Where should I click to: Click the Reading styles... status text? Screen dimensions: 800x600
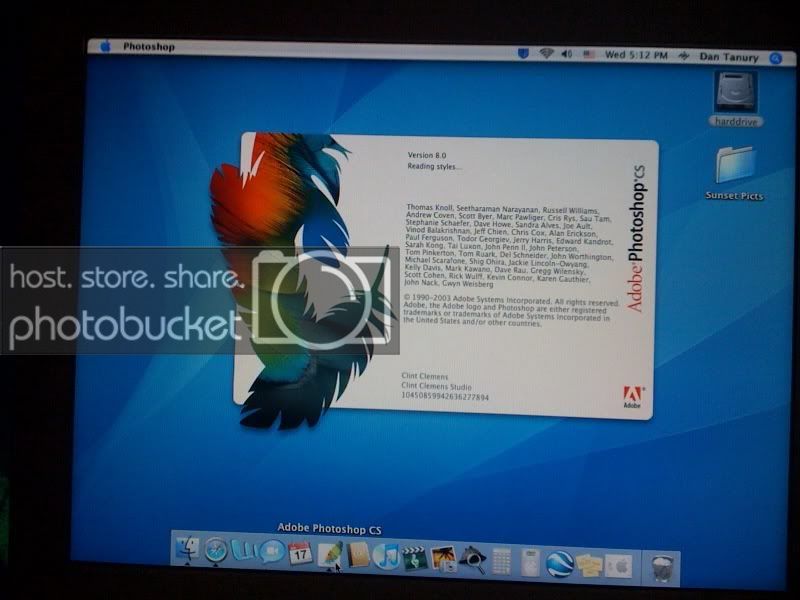click(435, 166)
